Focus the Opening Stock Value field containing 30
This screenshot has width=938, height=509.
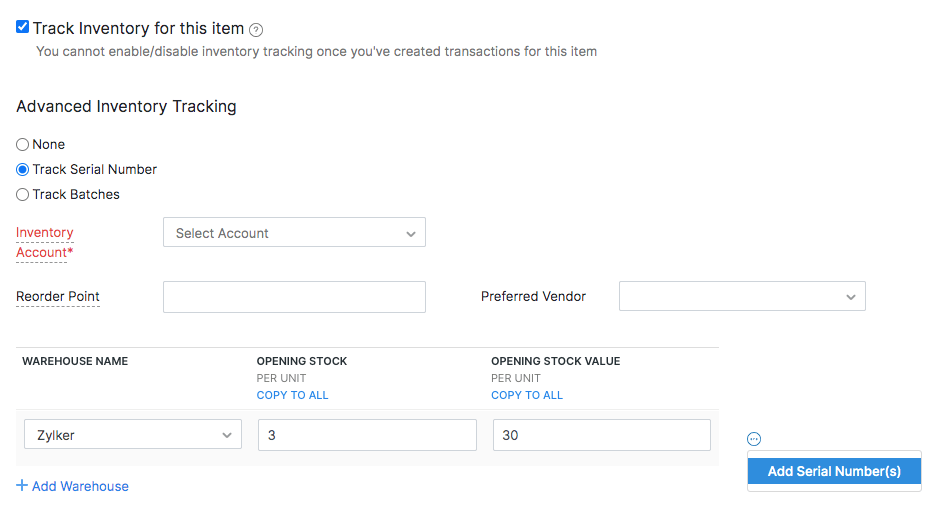click(x=601, y=435)
